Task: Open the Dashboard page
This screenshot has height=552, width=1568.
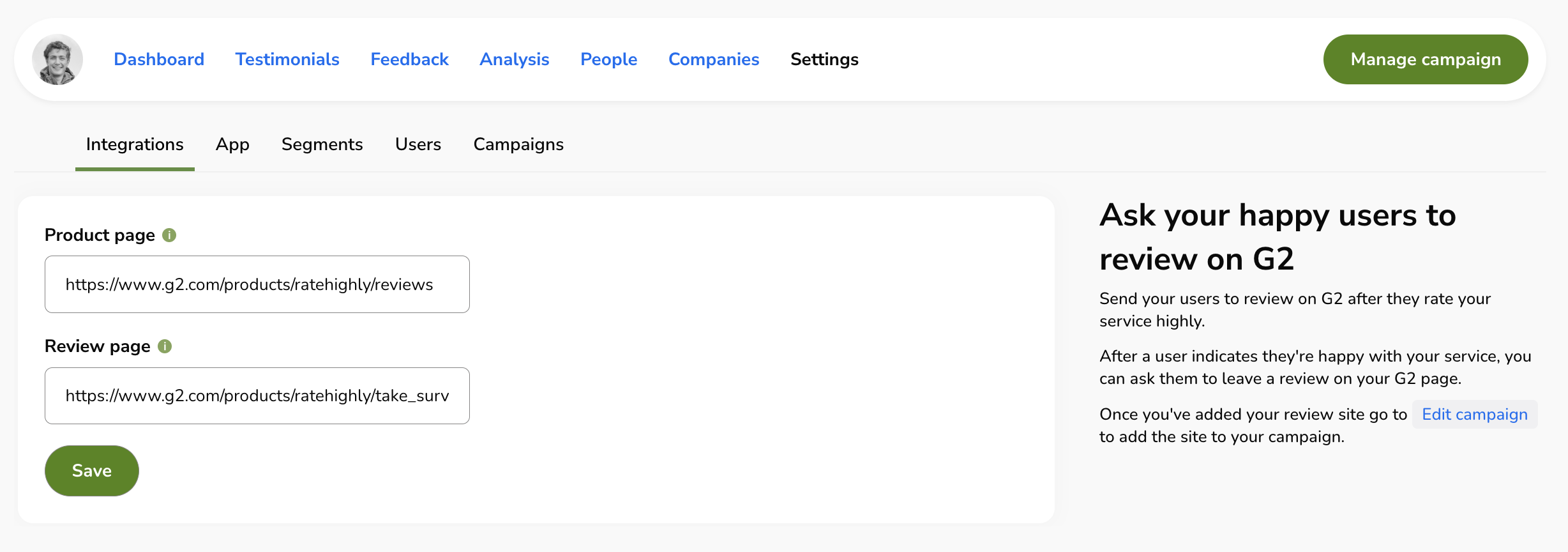Action: (159, 59)
